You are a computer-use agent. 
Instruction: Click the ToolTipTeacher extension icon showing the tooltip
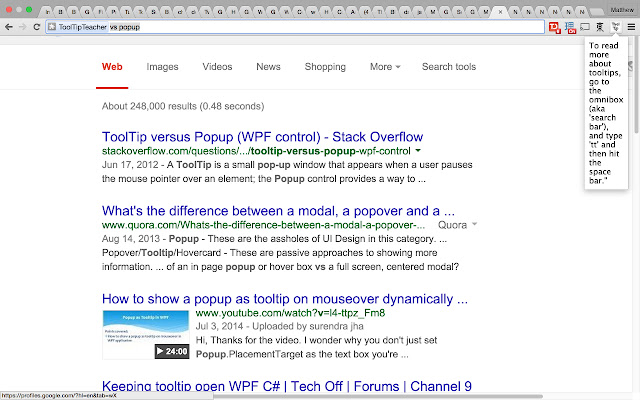click(x=615, y=27)
